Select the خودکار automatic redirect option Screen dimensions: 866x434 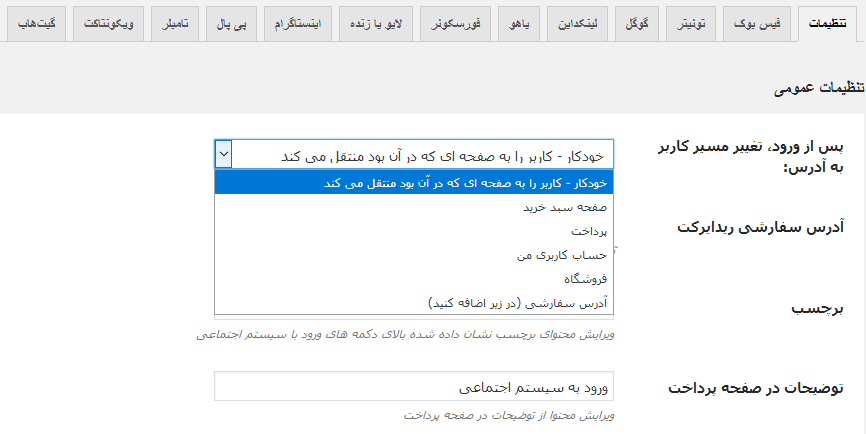click(x=414, y=183)
